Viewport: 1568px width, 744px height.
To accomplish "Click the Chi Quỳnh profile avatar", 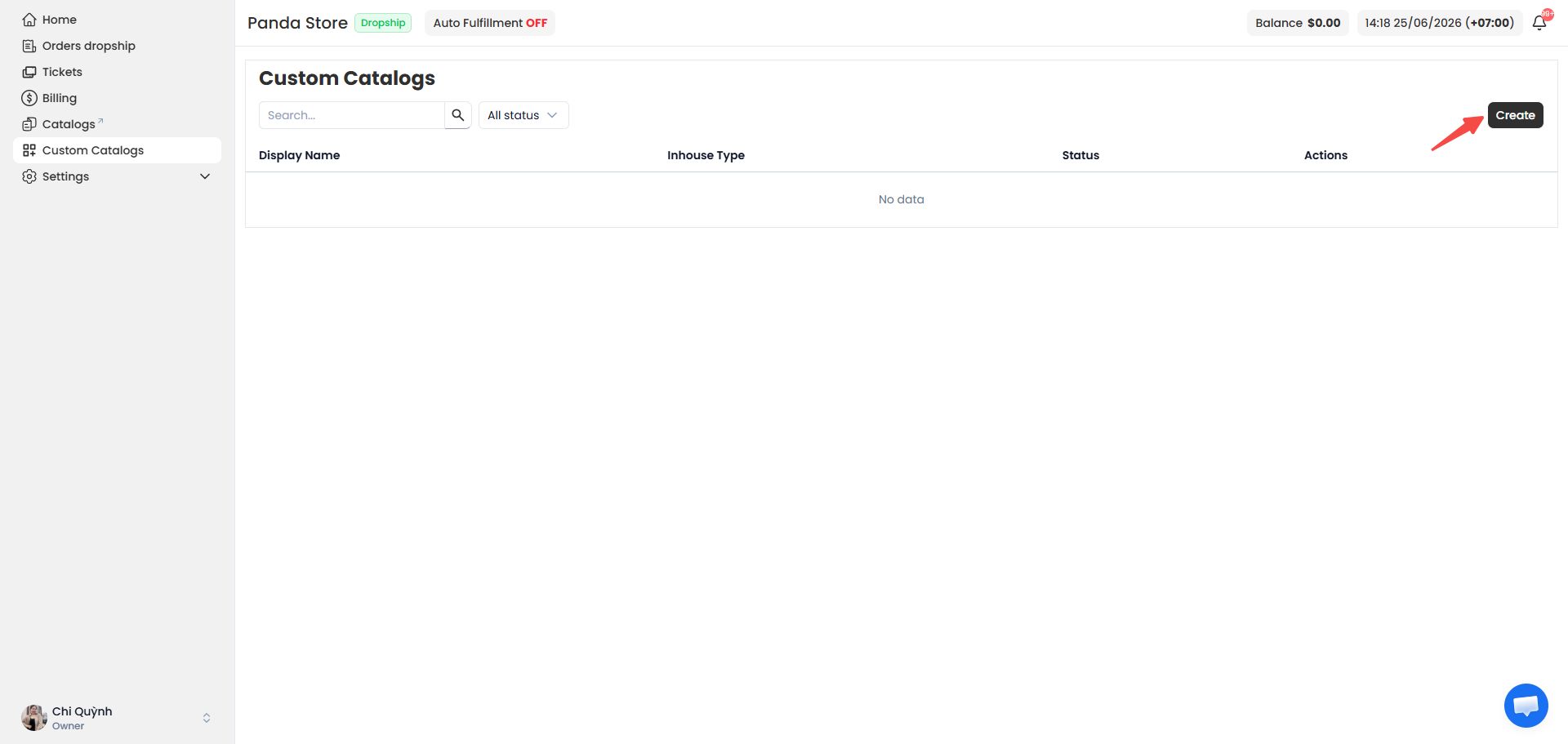I will point(34,718).
